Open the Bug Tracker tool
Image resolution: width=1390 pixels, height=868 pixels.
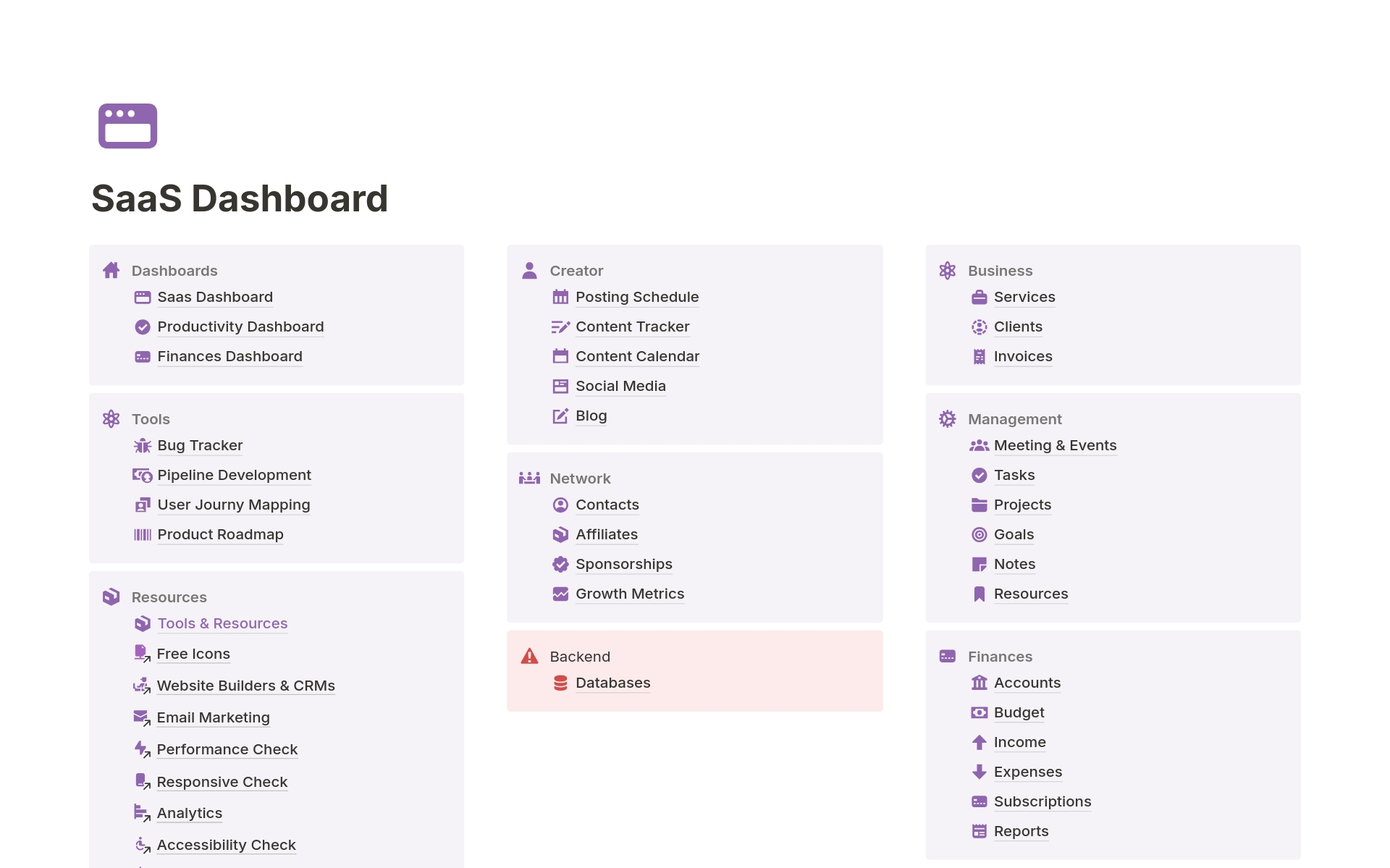[200, 445]
